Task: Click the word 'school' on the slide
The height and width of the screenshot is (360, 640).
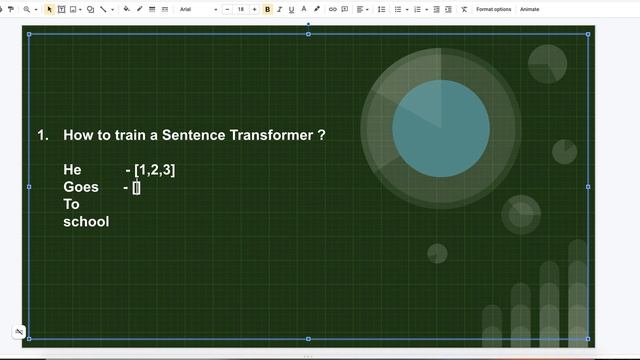Action: tap(86, 222)
